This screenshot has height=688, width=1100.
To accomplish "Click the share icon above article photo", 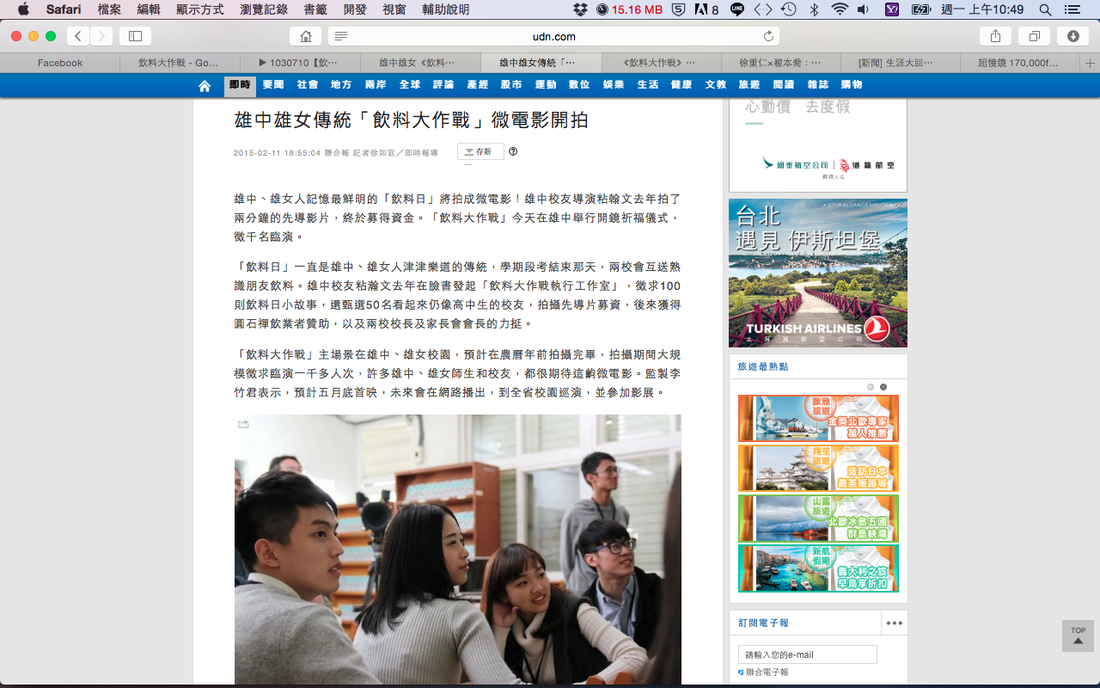I will pos(243,424).
